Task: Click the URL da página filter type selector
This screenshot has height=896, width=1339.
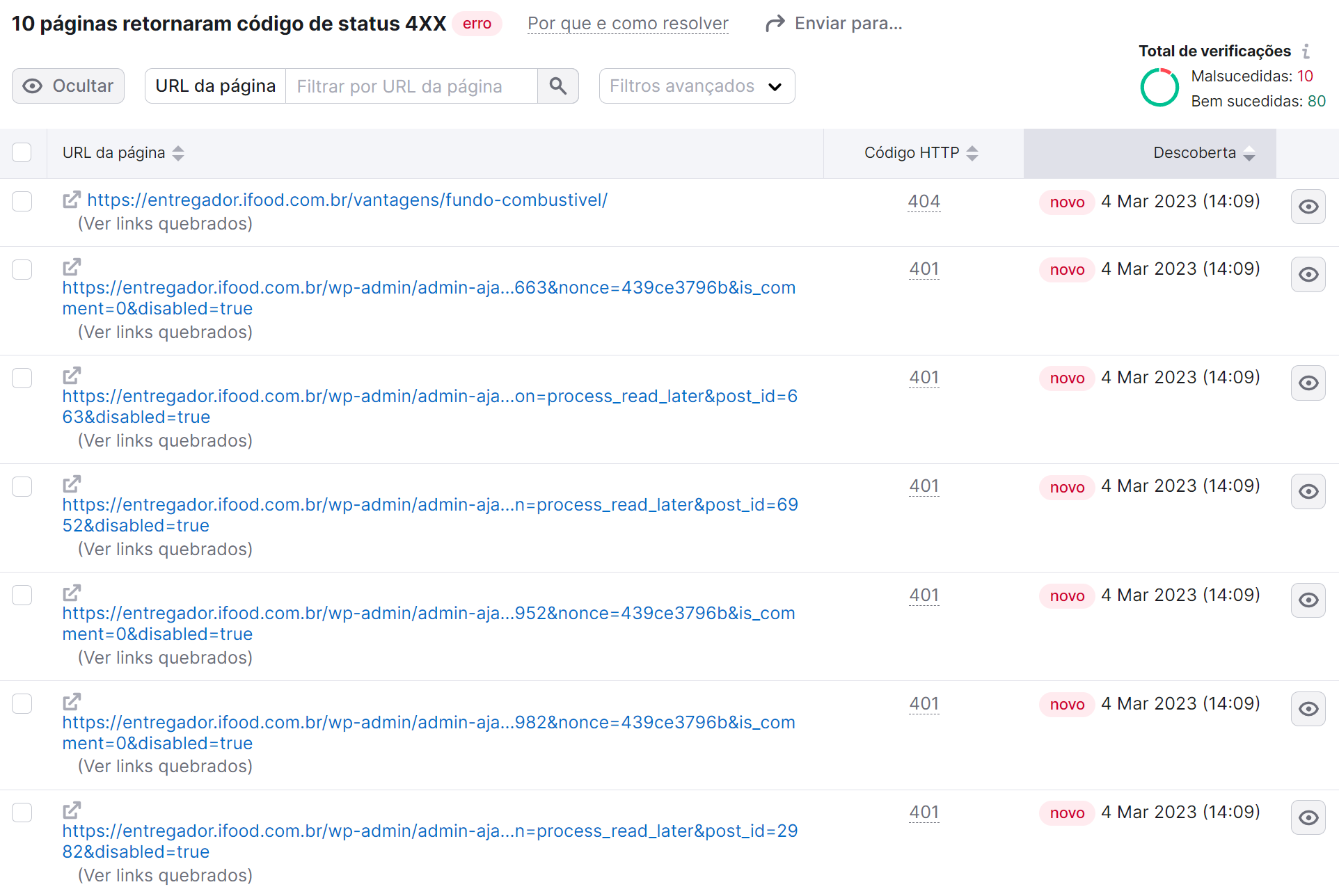Action: (x=214, y=86)
